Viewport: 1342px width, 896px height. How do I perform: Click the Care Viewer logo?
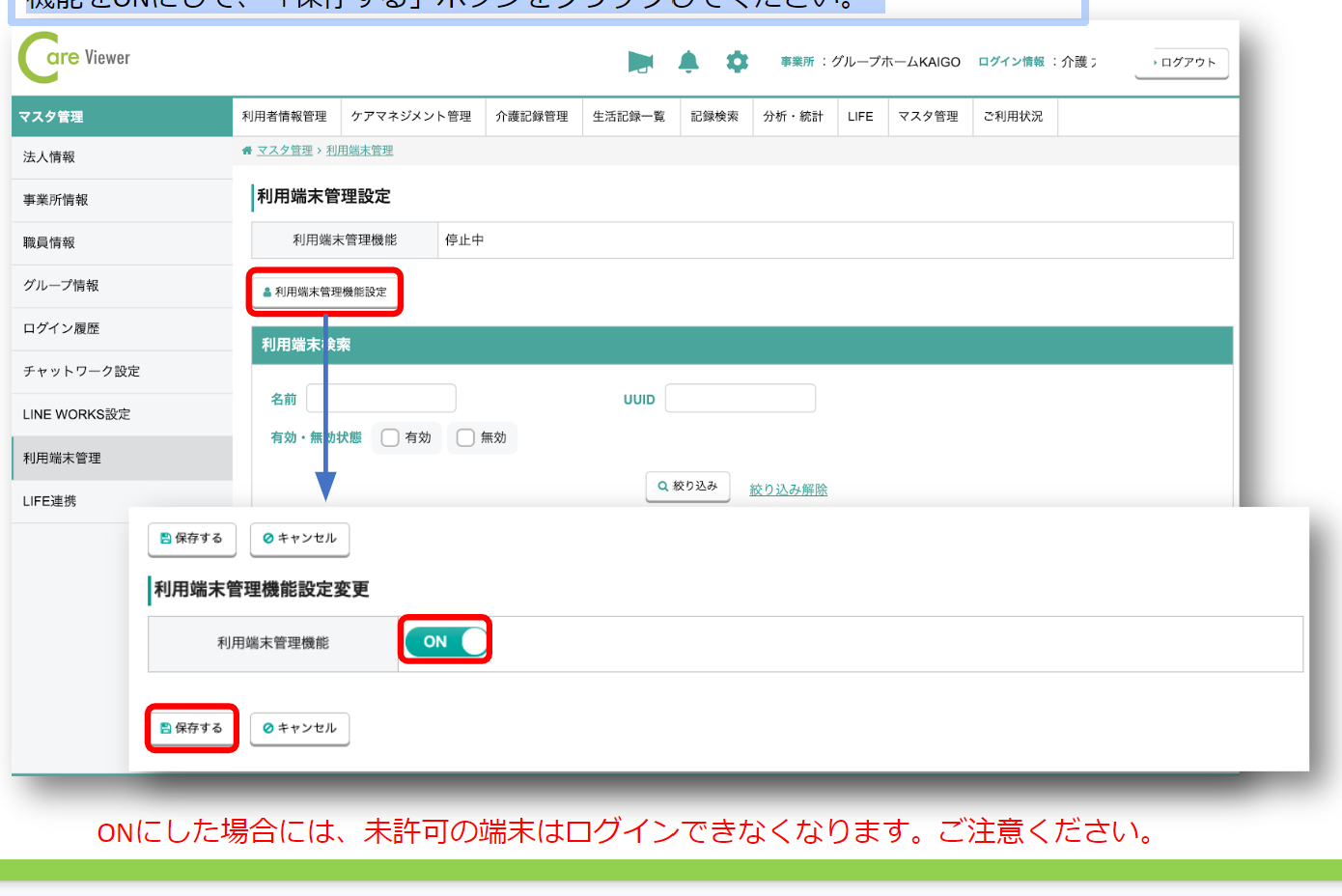coord(74,58)
